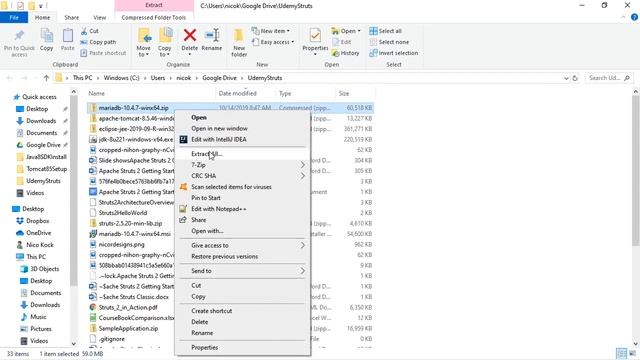Select This PC in the navigation pane
The height and width of the screenshot is (360, 640).
(36, 257)
